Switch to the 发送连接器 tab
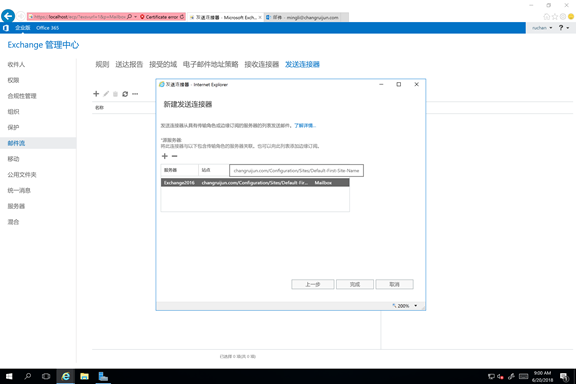Viewport: 576px width, 384px height. point(302,65)
